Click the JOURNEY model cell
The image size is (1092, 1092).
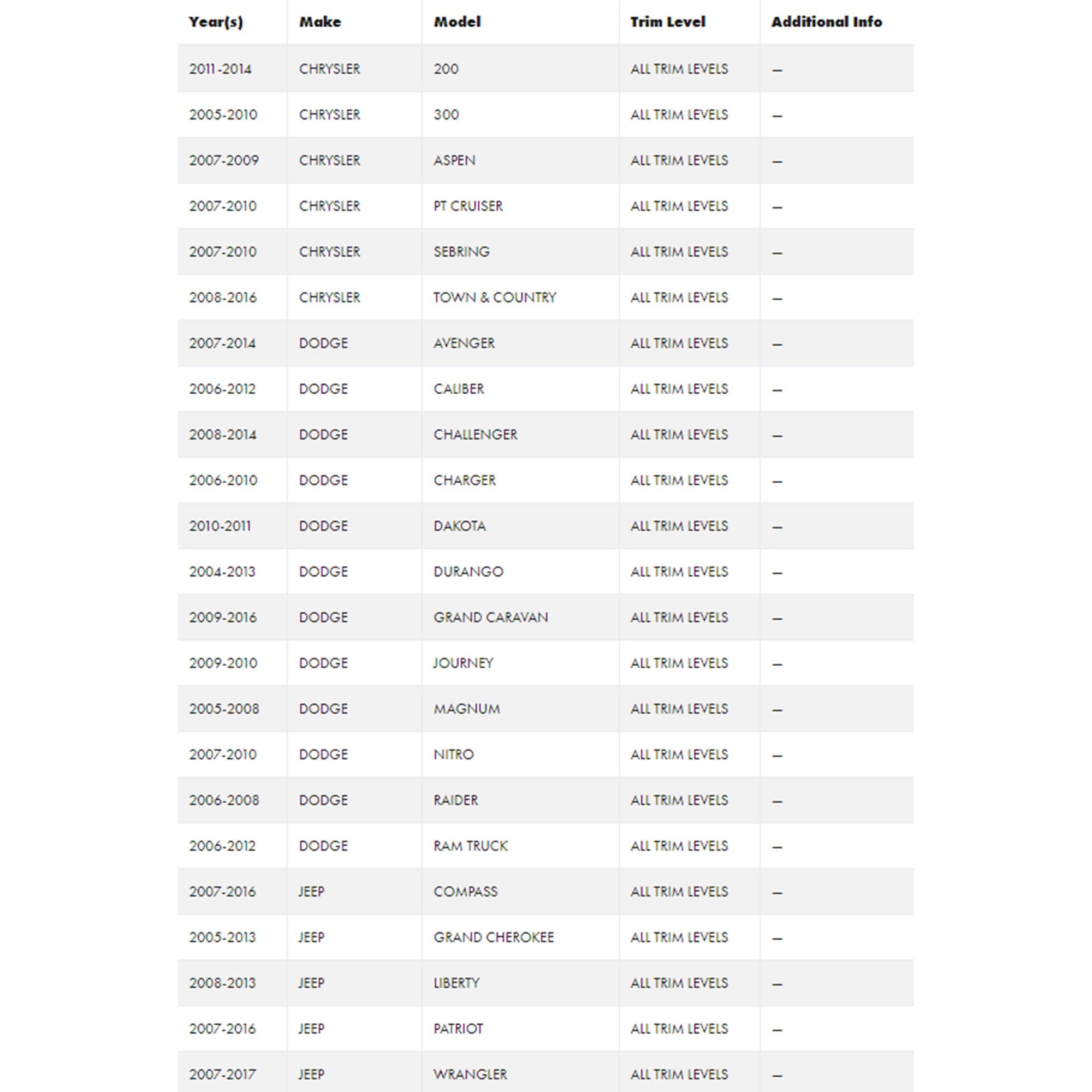tap(520, 663)
